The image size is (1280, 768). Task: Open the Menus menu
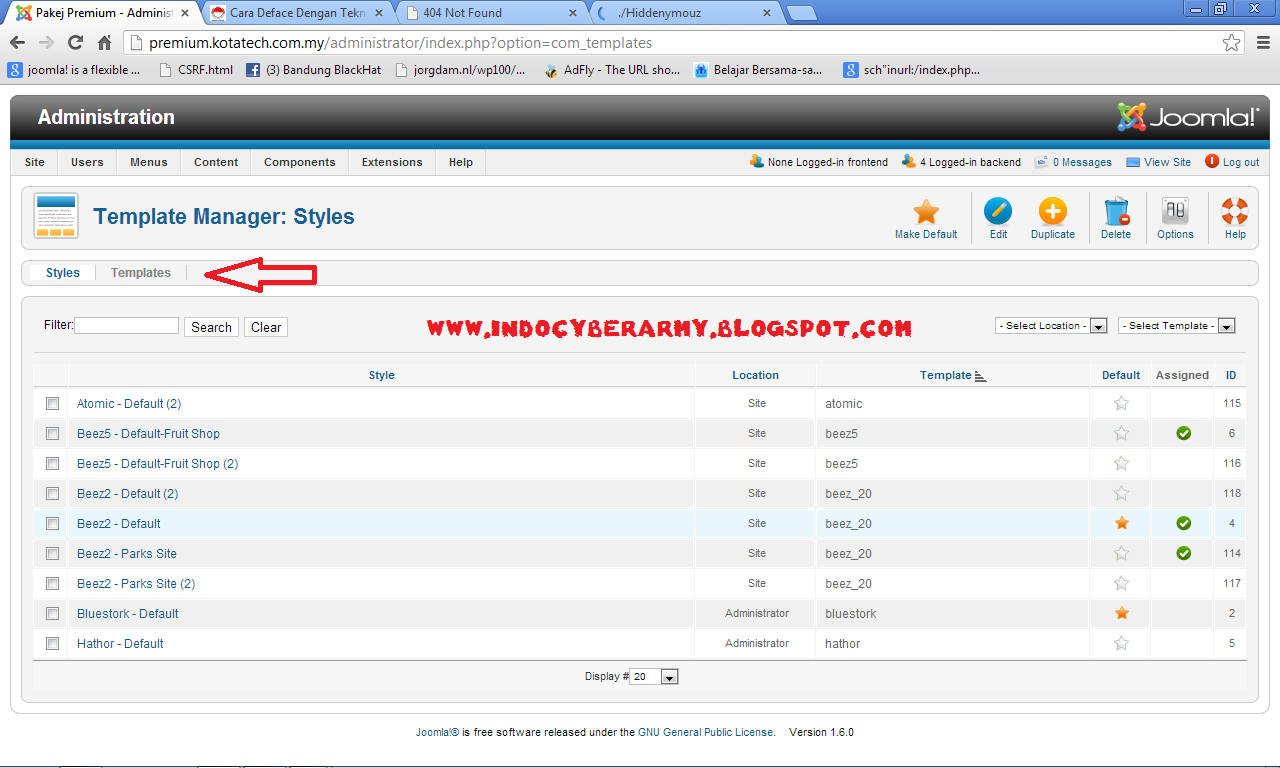point(149,162)
